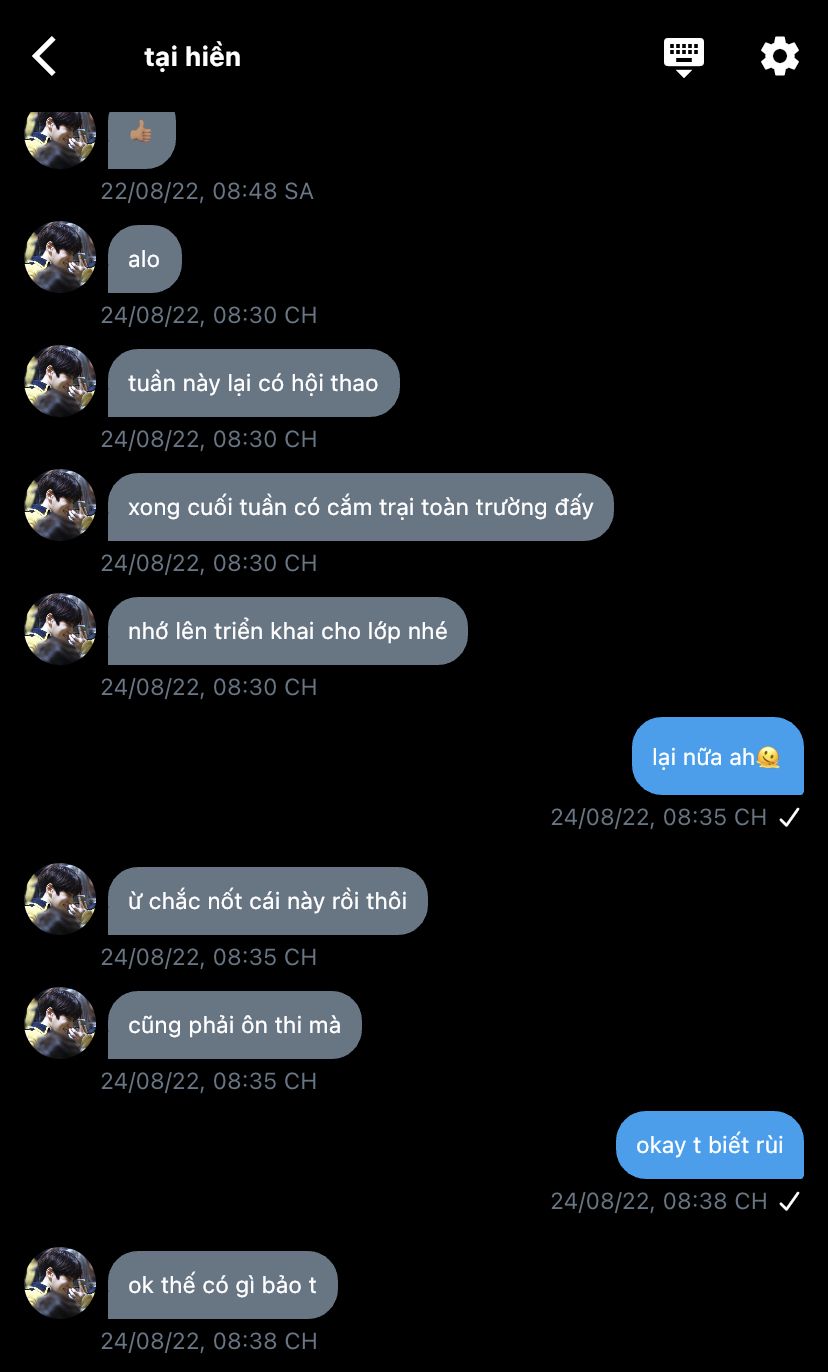Tap the avatar beside "ok thế có gì bảo t"

[60, 1283]
